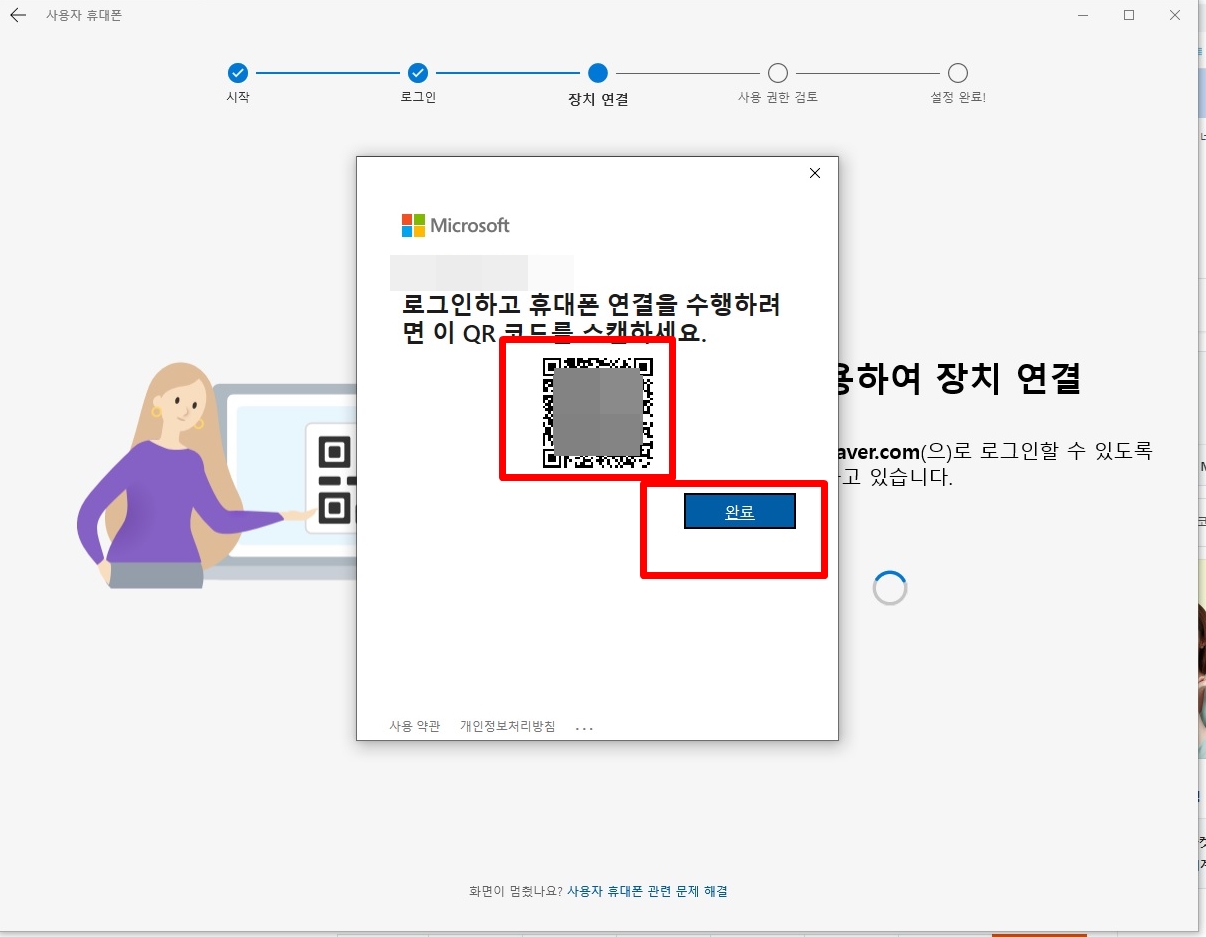Click the 사용자 휴대폰 window title

click(x=84, y=16)
